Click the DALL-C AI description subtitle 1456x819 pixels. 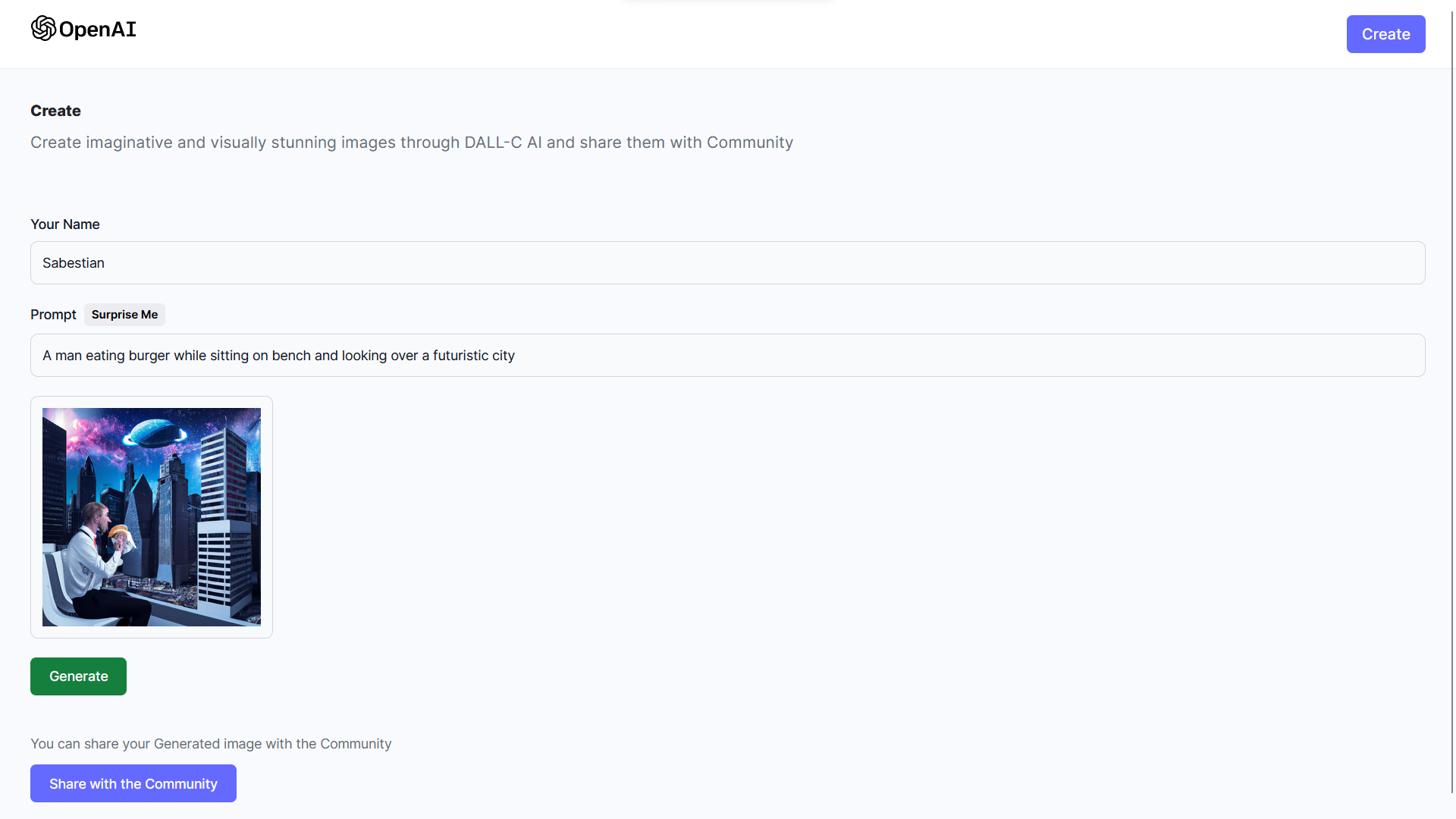click(x=412, y=143)
